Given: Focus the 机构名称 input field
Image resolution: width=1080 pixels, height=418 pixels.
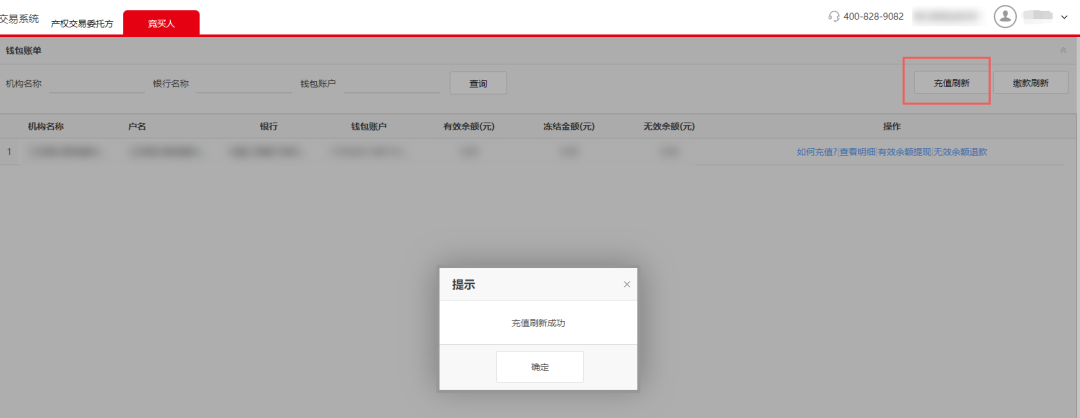Looking at the screenshot, I should click(x=97, y=83).
